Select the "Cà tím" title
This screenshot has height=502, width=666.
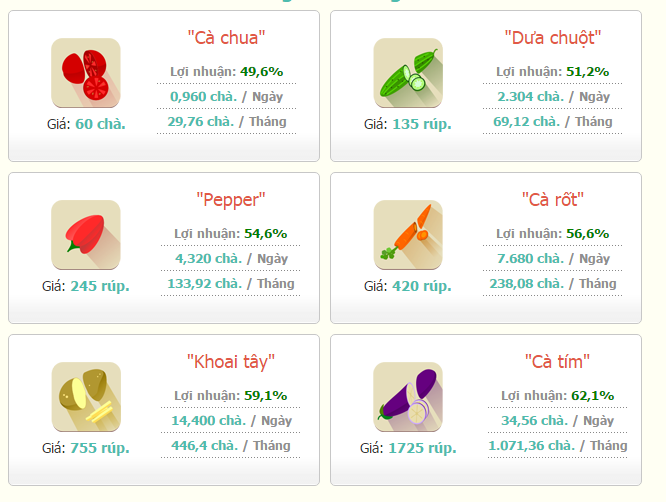[557, 362]
